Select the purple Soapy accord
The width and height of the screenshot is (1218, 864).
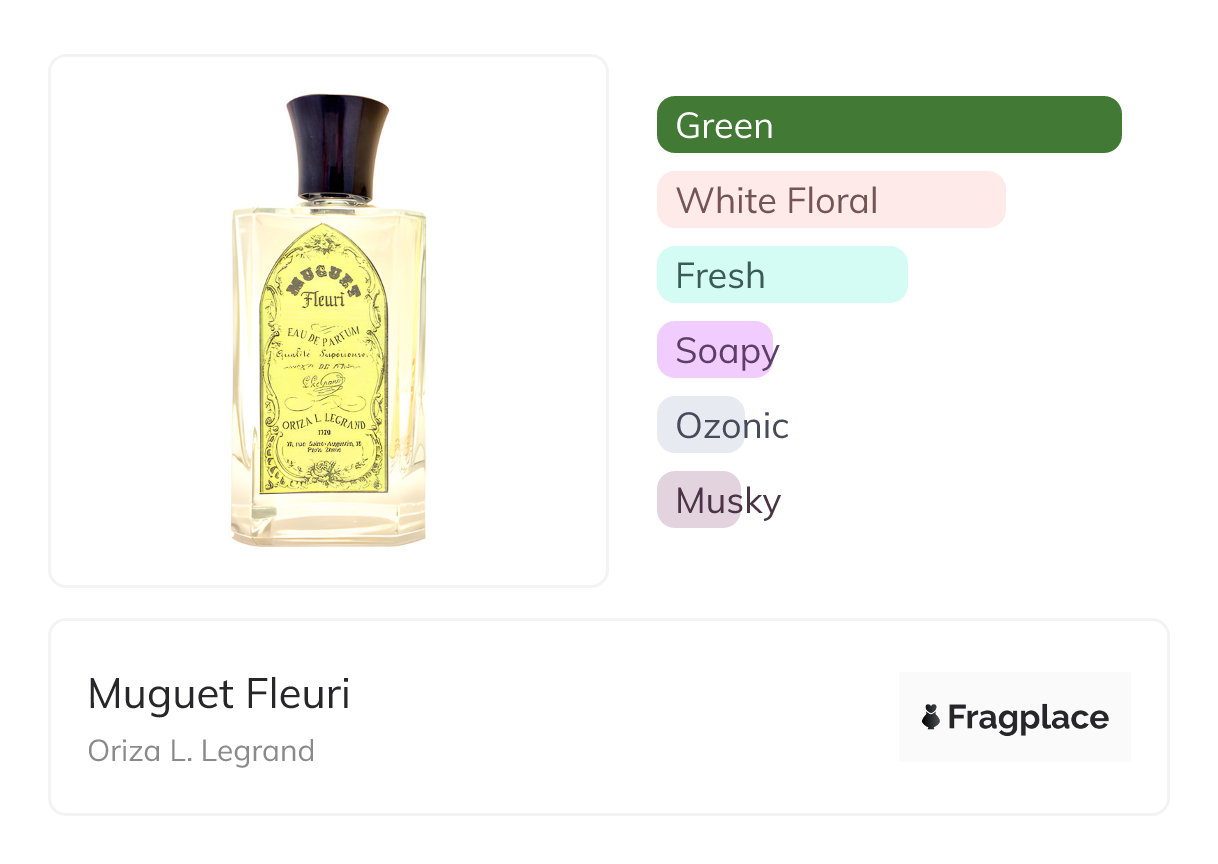716,350
